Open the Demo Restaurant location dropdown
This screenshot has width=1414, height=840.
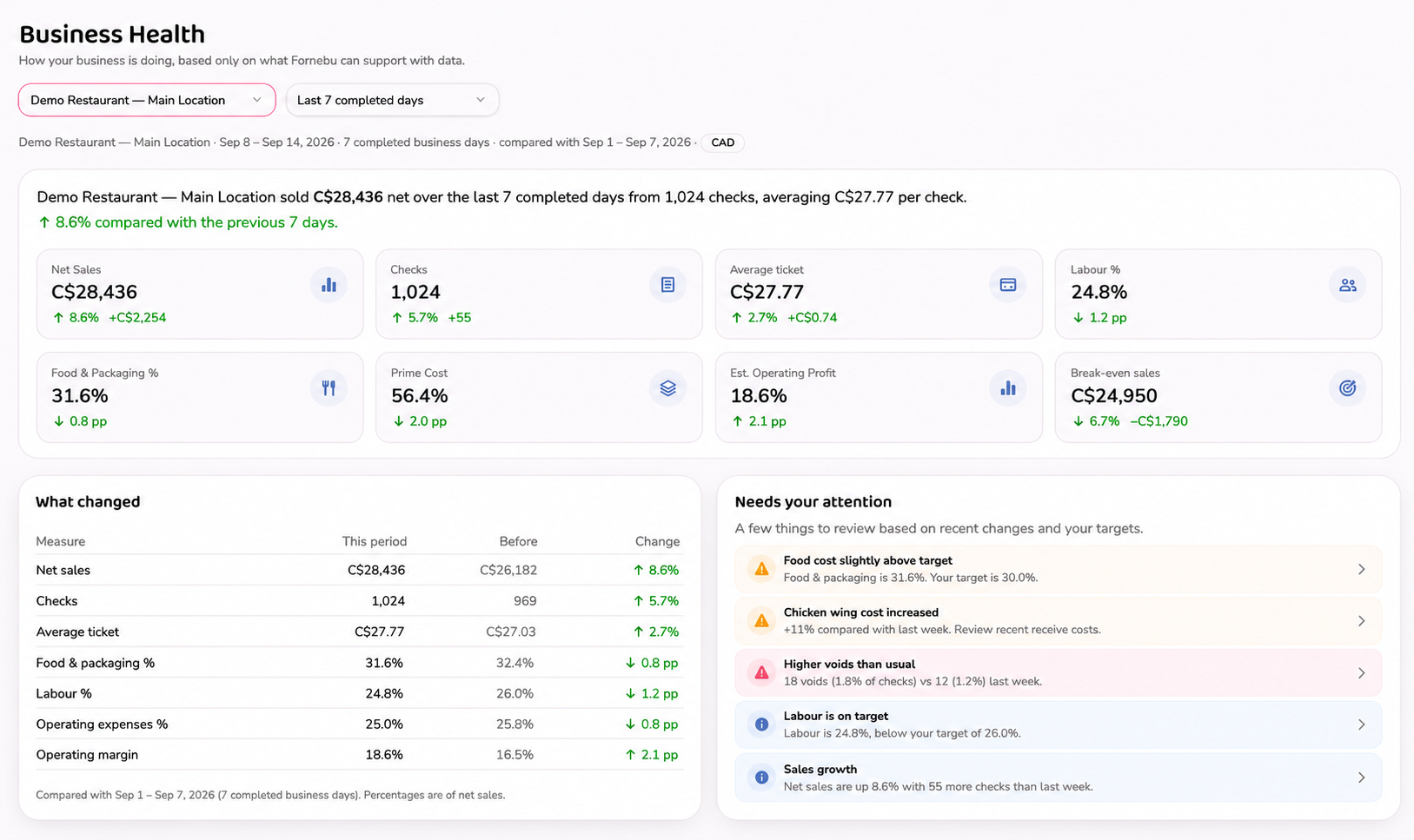[147, 100]
